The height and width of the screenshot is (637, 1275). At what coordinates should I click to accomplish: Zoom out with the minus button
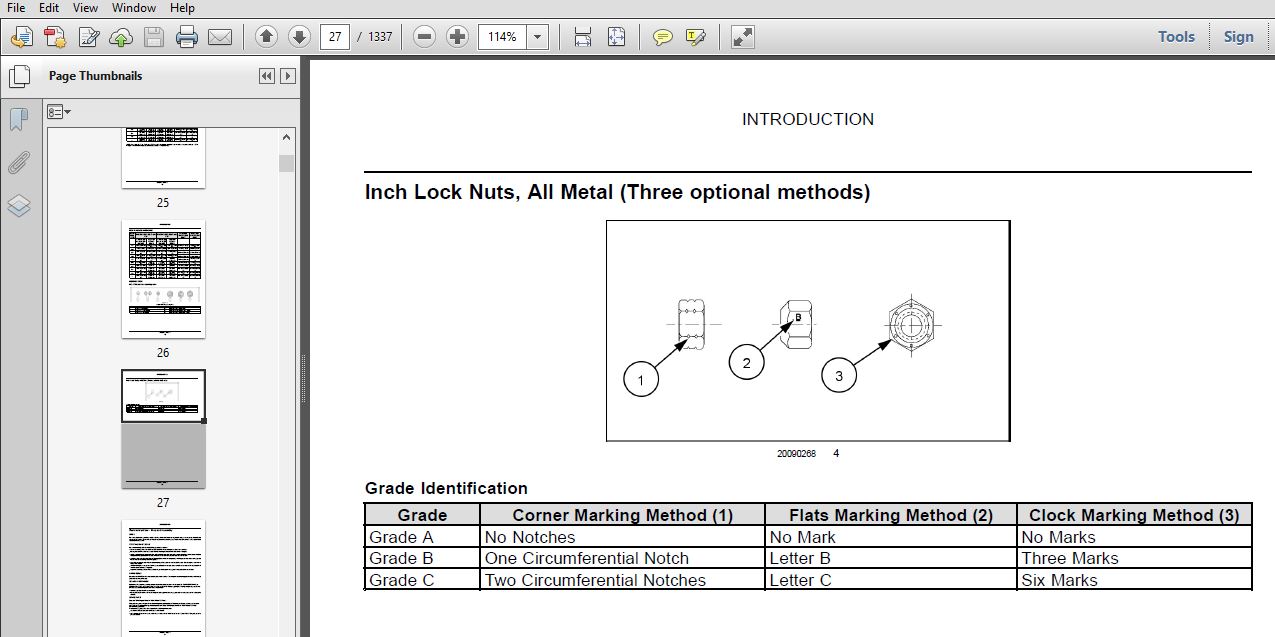pos(424,37)
